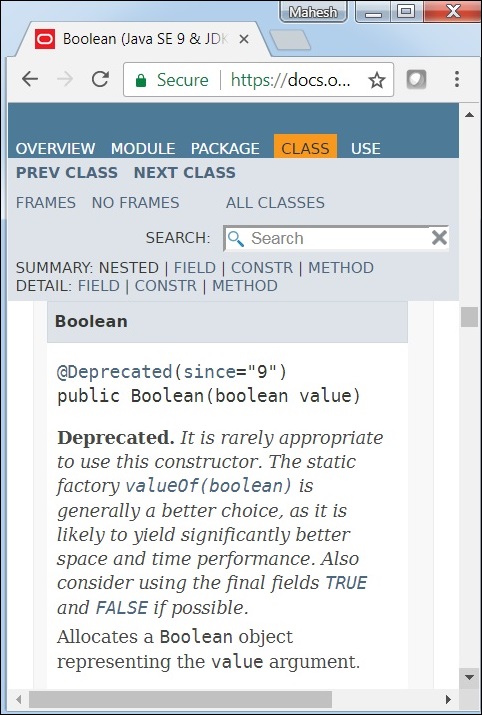Screen dimensions: 482x715
Task: Click the browser back arrow
Action: [30, 79]
